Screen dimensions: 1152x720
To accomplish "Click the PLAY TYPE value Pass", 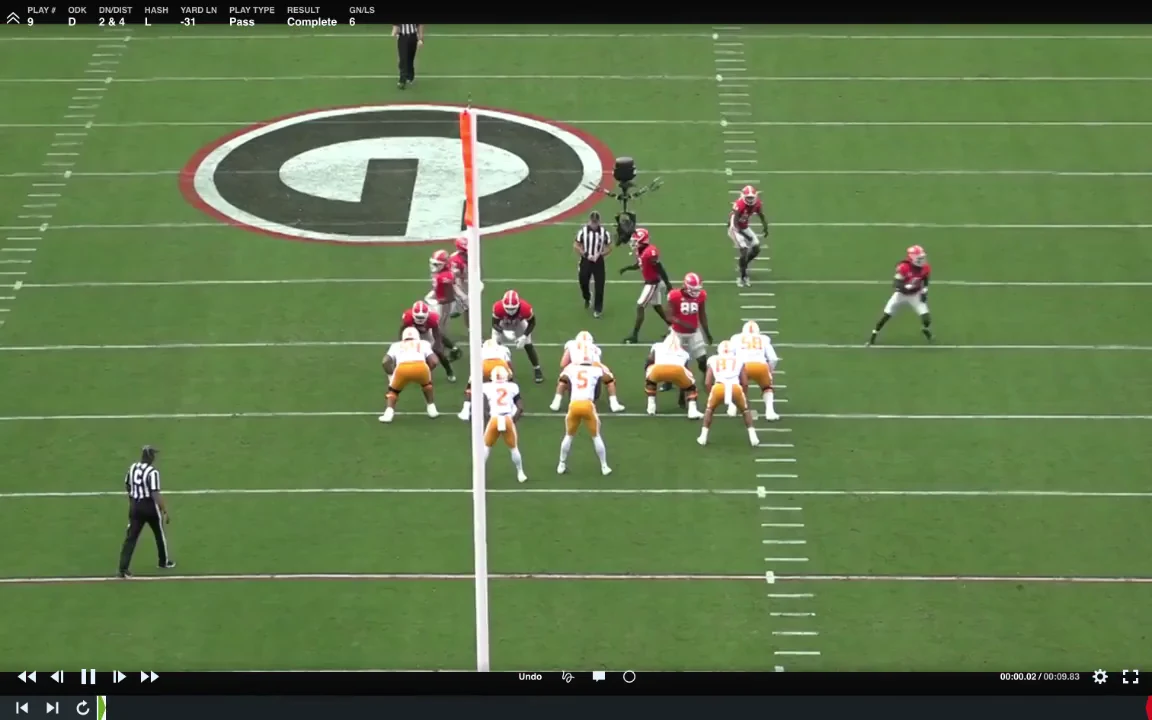I will (242, 22).
